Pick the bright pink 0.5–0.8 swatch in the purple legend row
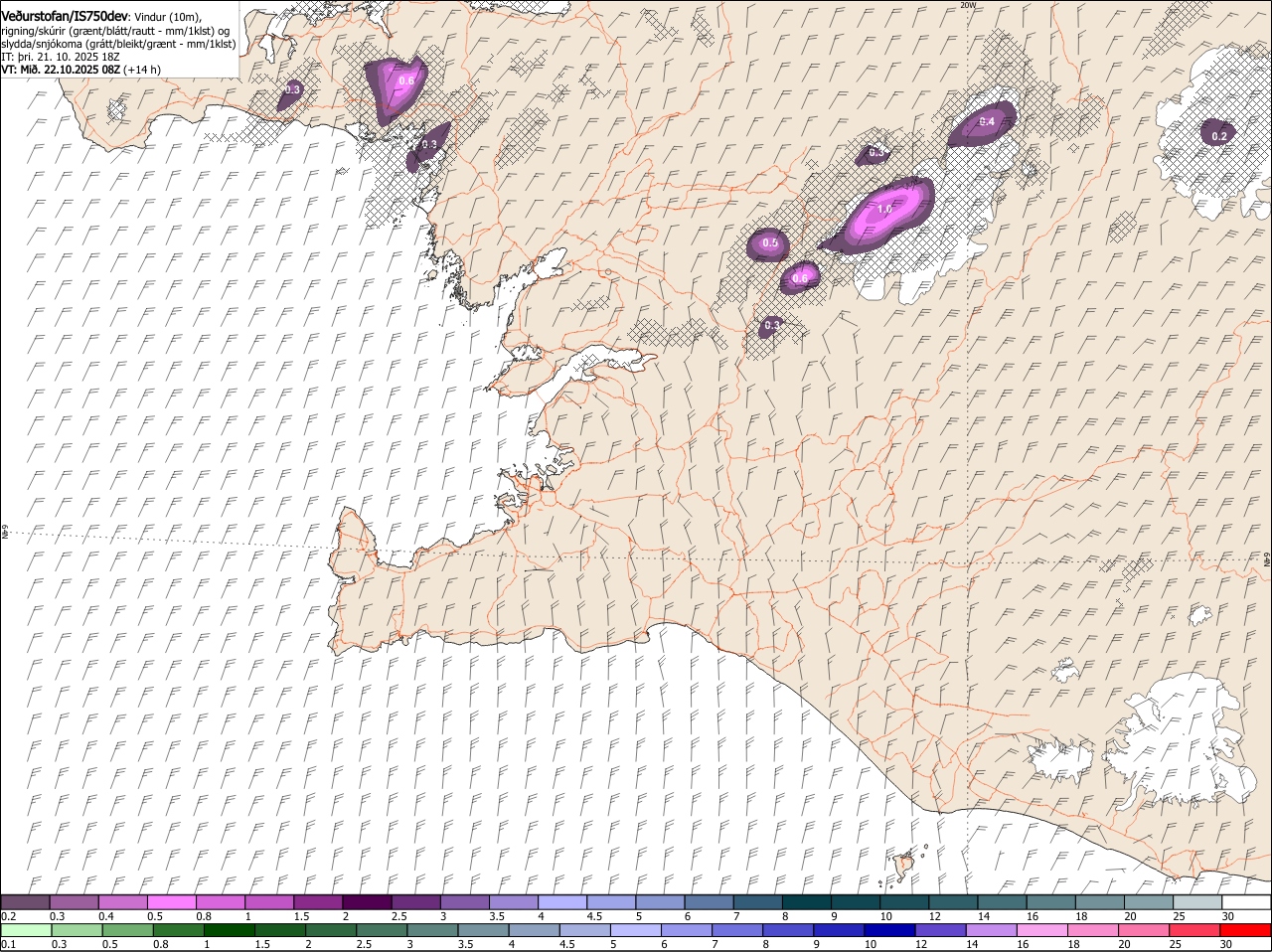Image resolution: width=1272 pixels, height=952 pixels. coord(171,902)
